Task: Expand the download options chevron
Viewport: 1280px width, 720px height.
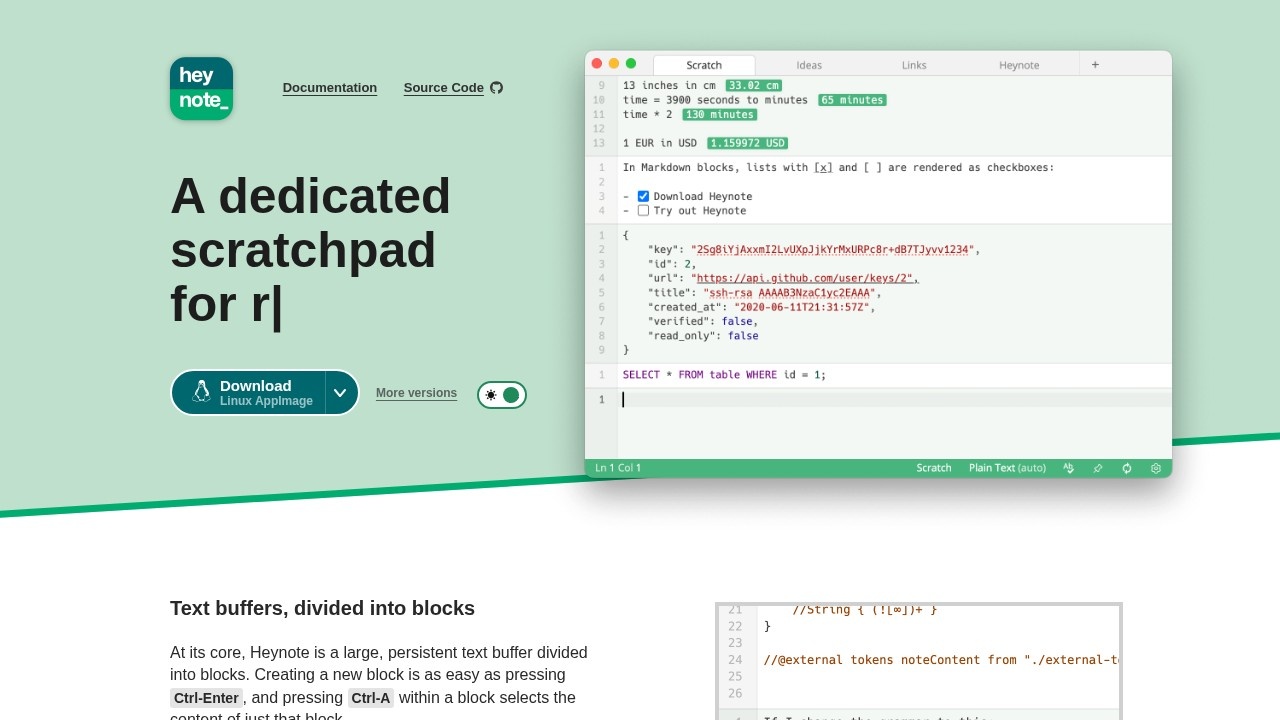Action: pos(340,393)
